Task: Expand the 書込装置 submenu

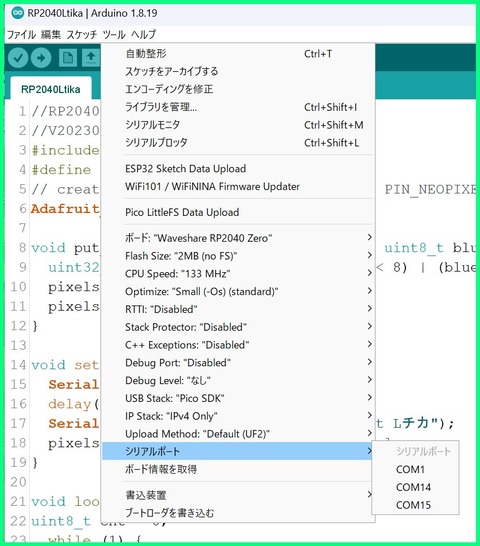Action: tap(238, 495)
